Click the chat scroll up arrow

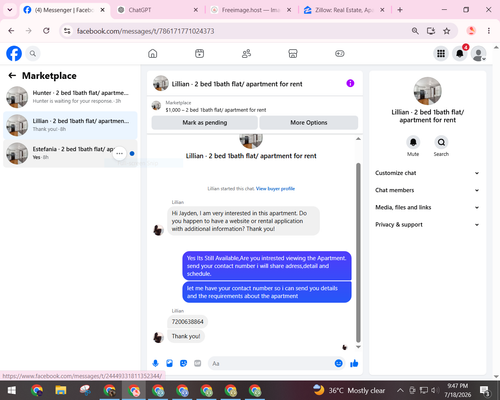(x=358, y=139)
